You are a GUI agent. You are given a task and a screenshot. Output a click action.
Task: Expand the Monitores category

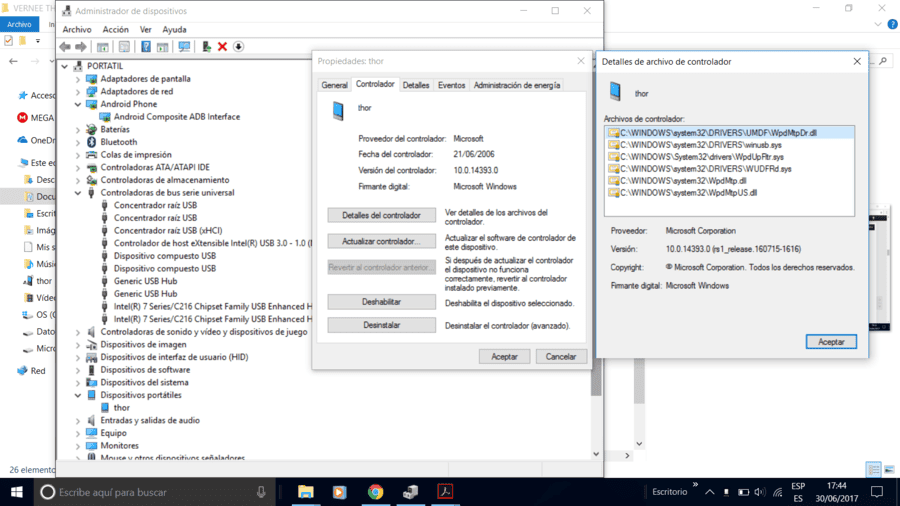point(78,445)
